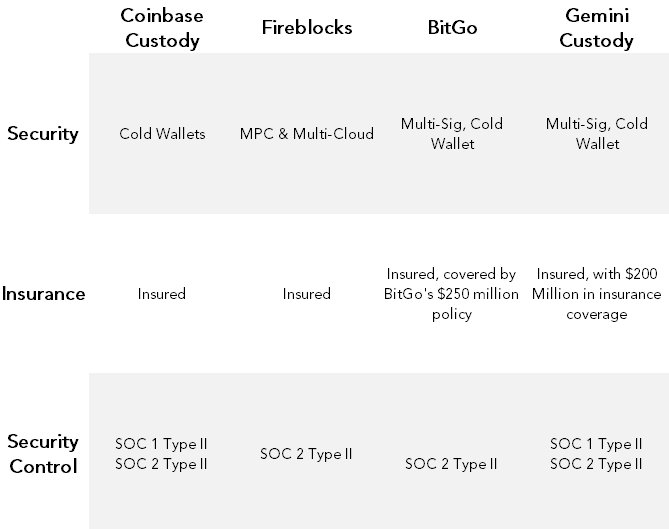Screen dimensions: 669x529
Task: Select the MPC & Multi-Cloud cell
Action: click(x=307, y=133)
